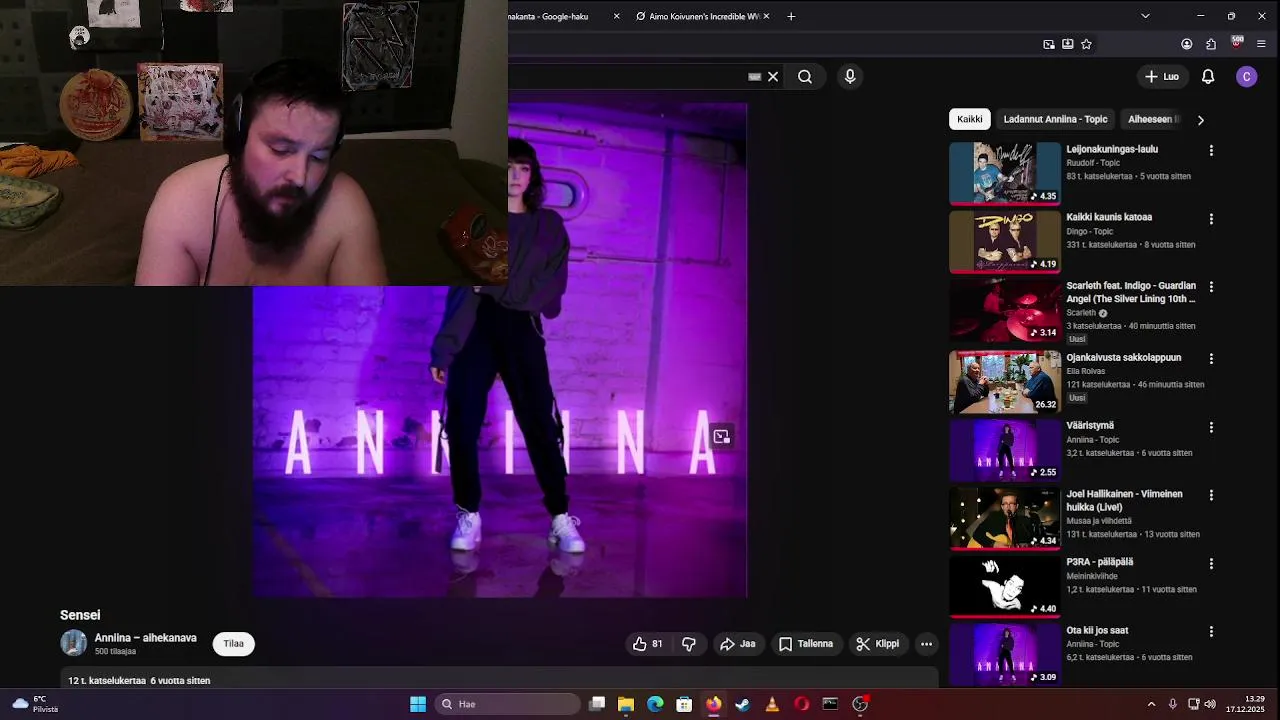The width and height of the screenshot is (1280, 720).
Task: Show hidden system tray icons chevron
Action: click(1151, 704)
